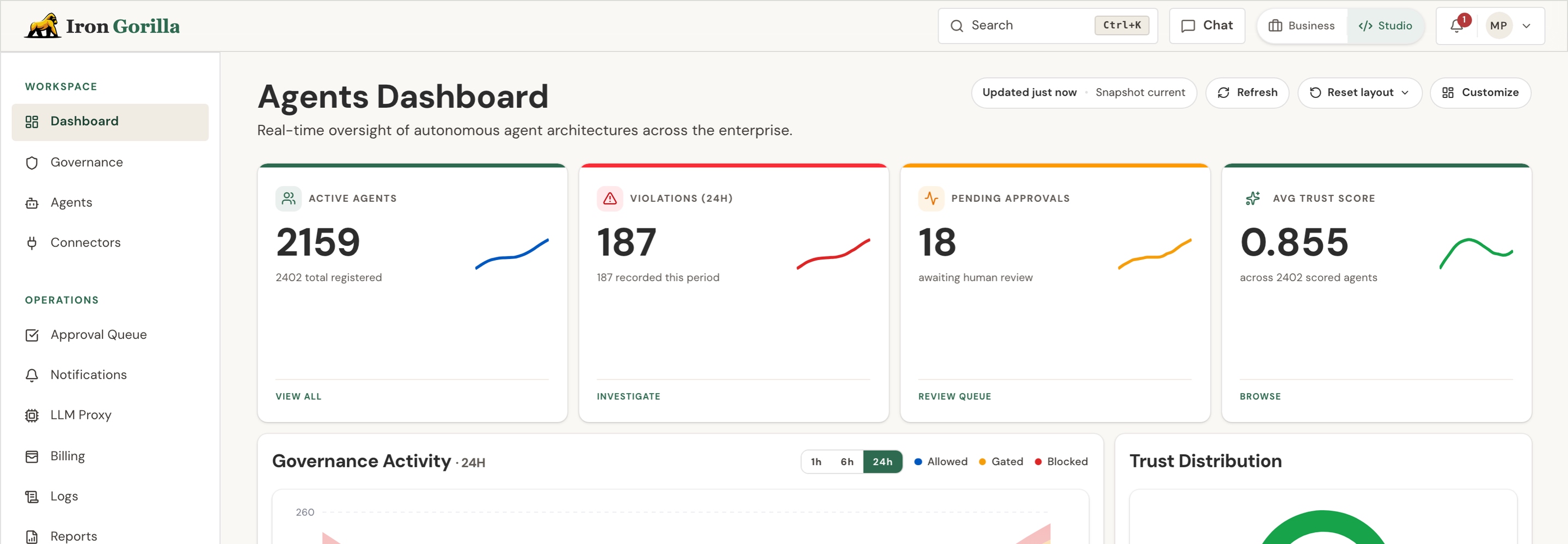Open the Reset layout dropdown
This screenshot has width=1568, height=544.
[x=1360, y=92]
